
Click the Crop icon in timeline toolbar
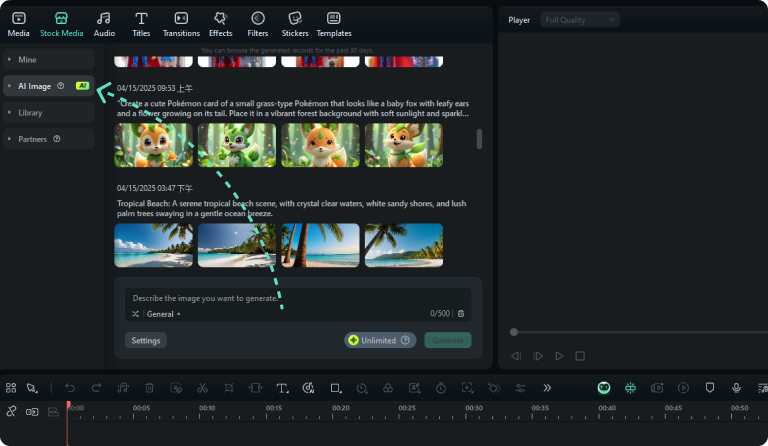pos(229,388)
